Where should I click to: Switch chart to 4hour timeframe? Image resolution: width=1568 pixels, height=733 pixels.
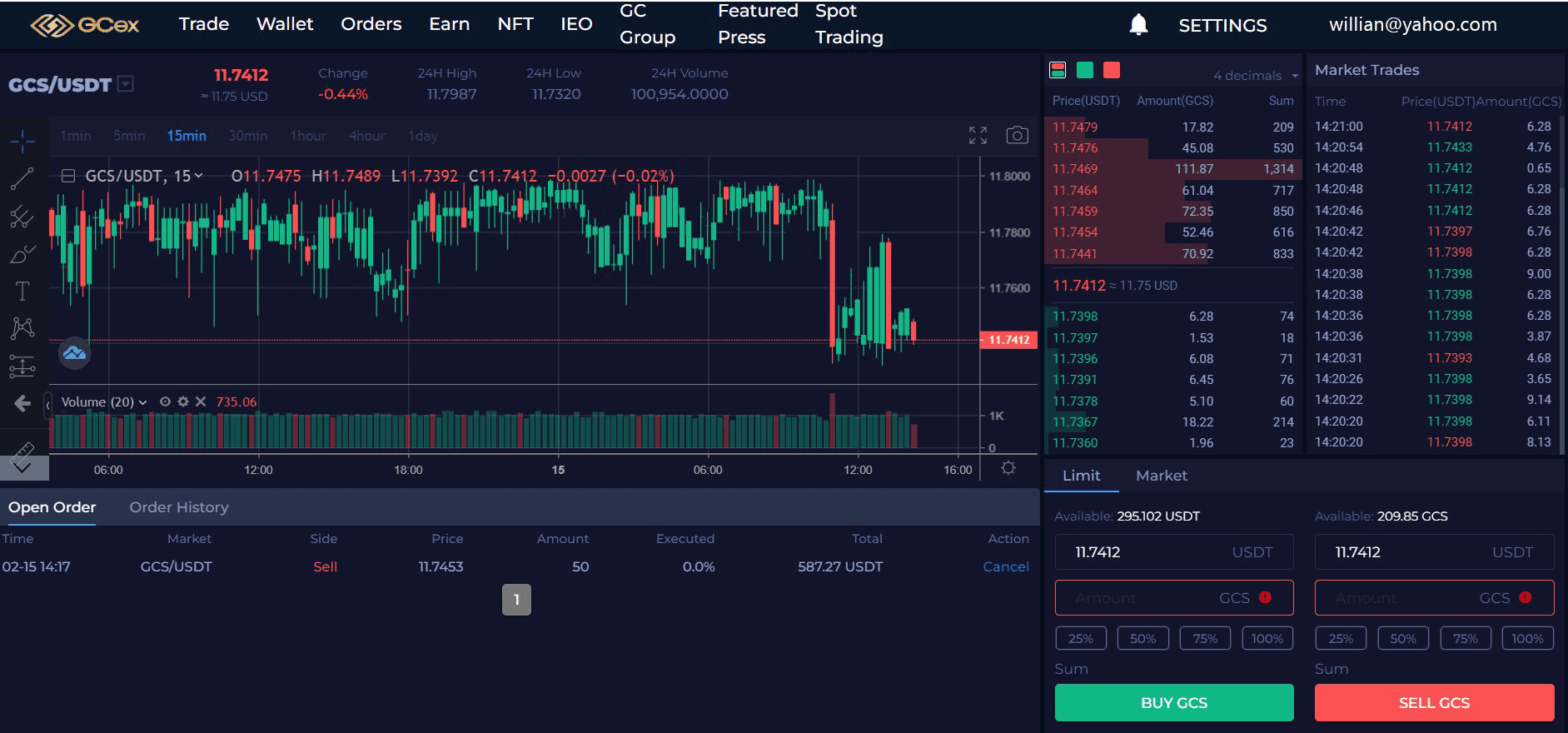367,136
